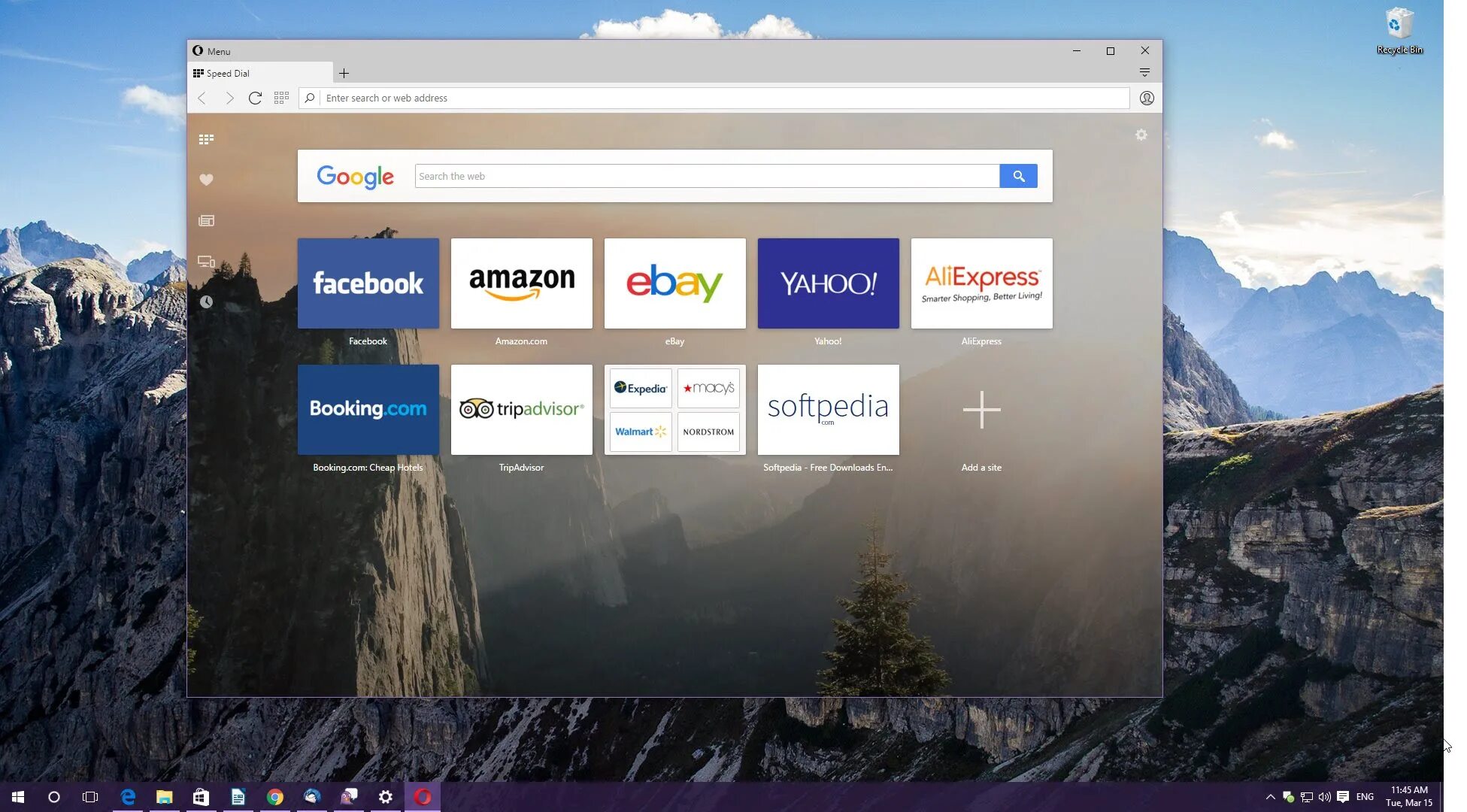Click the Add a site plus tile

(982, 410)
